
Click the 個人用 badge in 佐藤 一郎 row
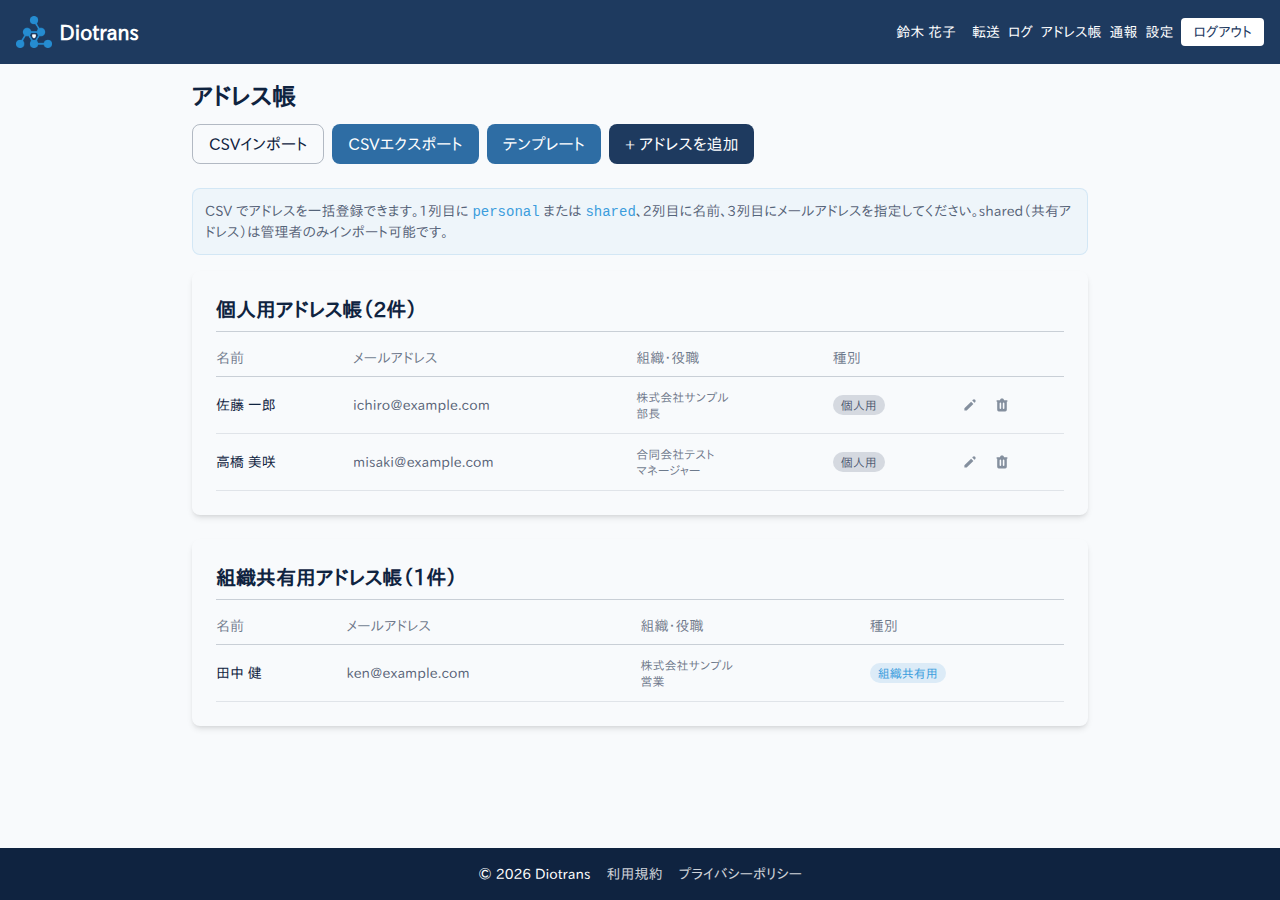[x=859, y=405]
